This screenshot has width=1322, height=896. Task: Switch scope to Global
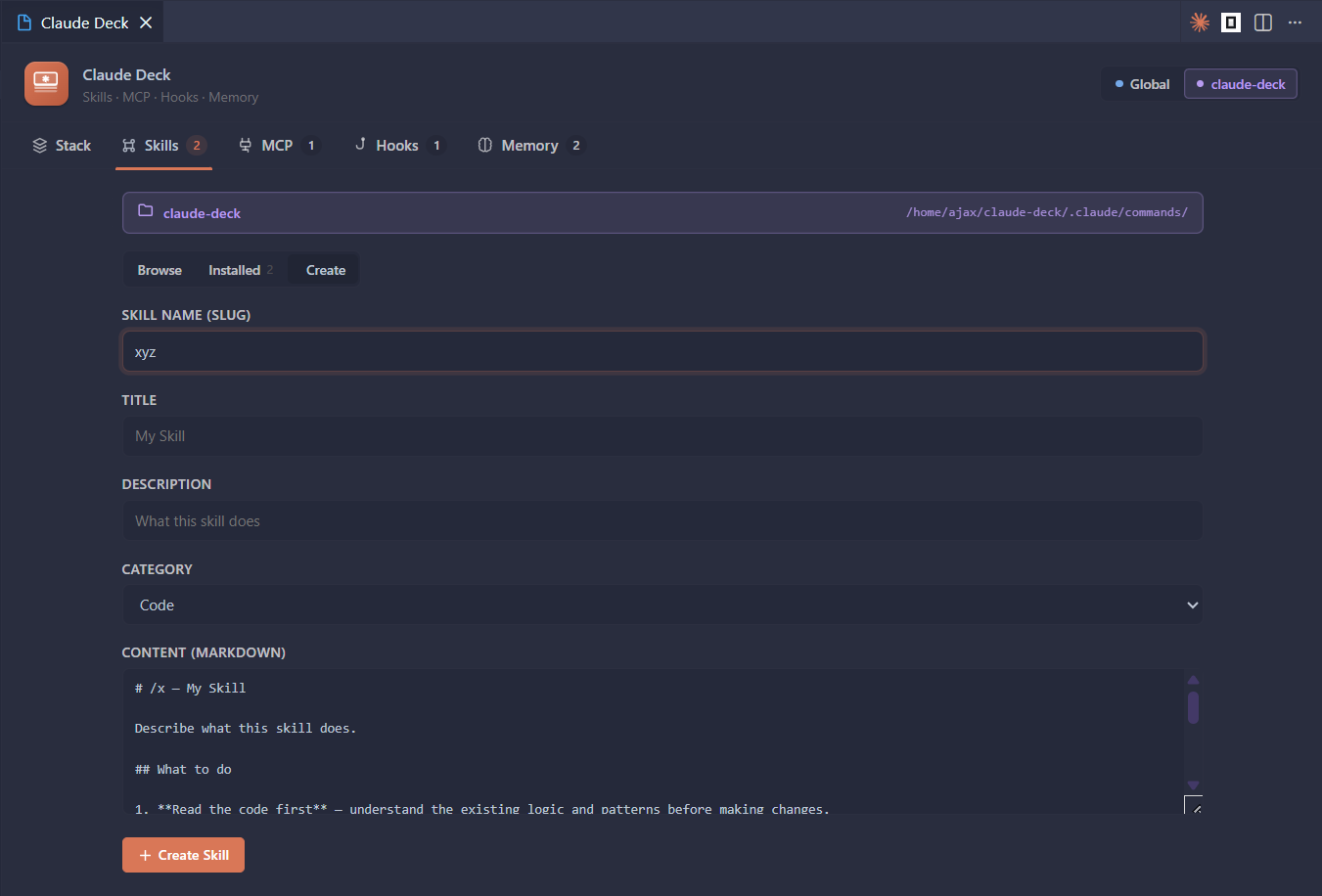[x=1142, y=84]
